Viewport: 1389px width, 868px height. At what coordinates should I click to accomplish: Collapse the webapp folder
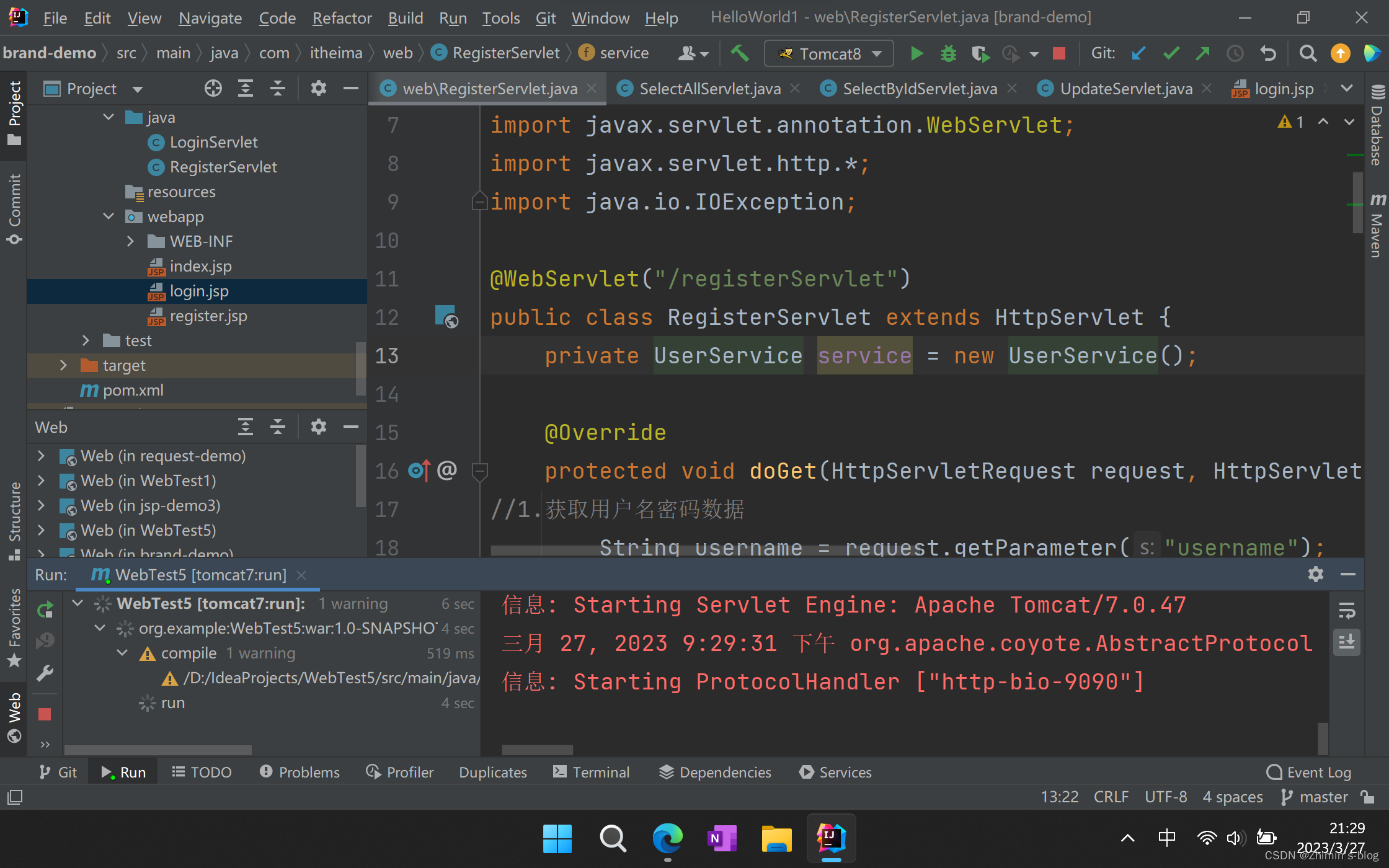click(x=109, y=216)
